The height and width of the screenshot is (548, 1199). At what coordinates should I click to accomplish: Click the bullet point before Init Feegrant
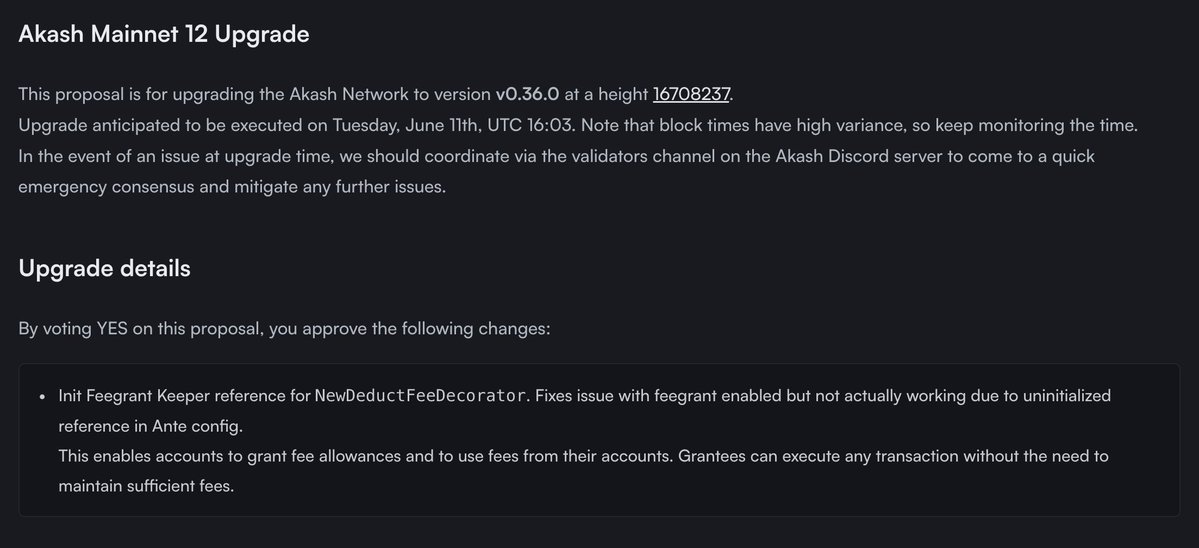(42, 397)
